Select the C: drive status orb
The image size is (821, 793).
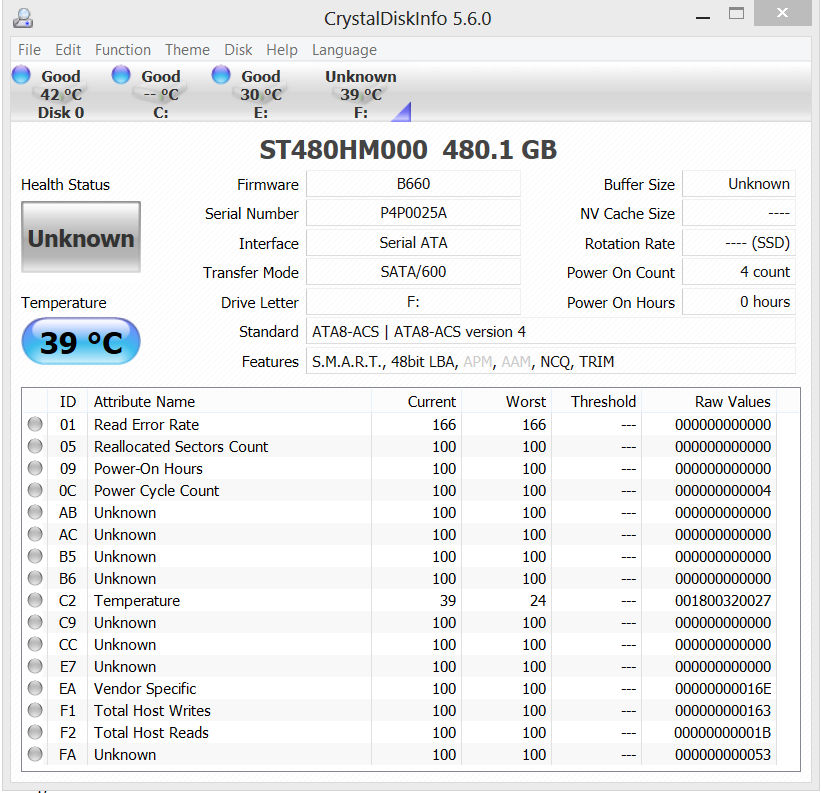click(121, 75)
